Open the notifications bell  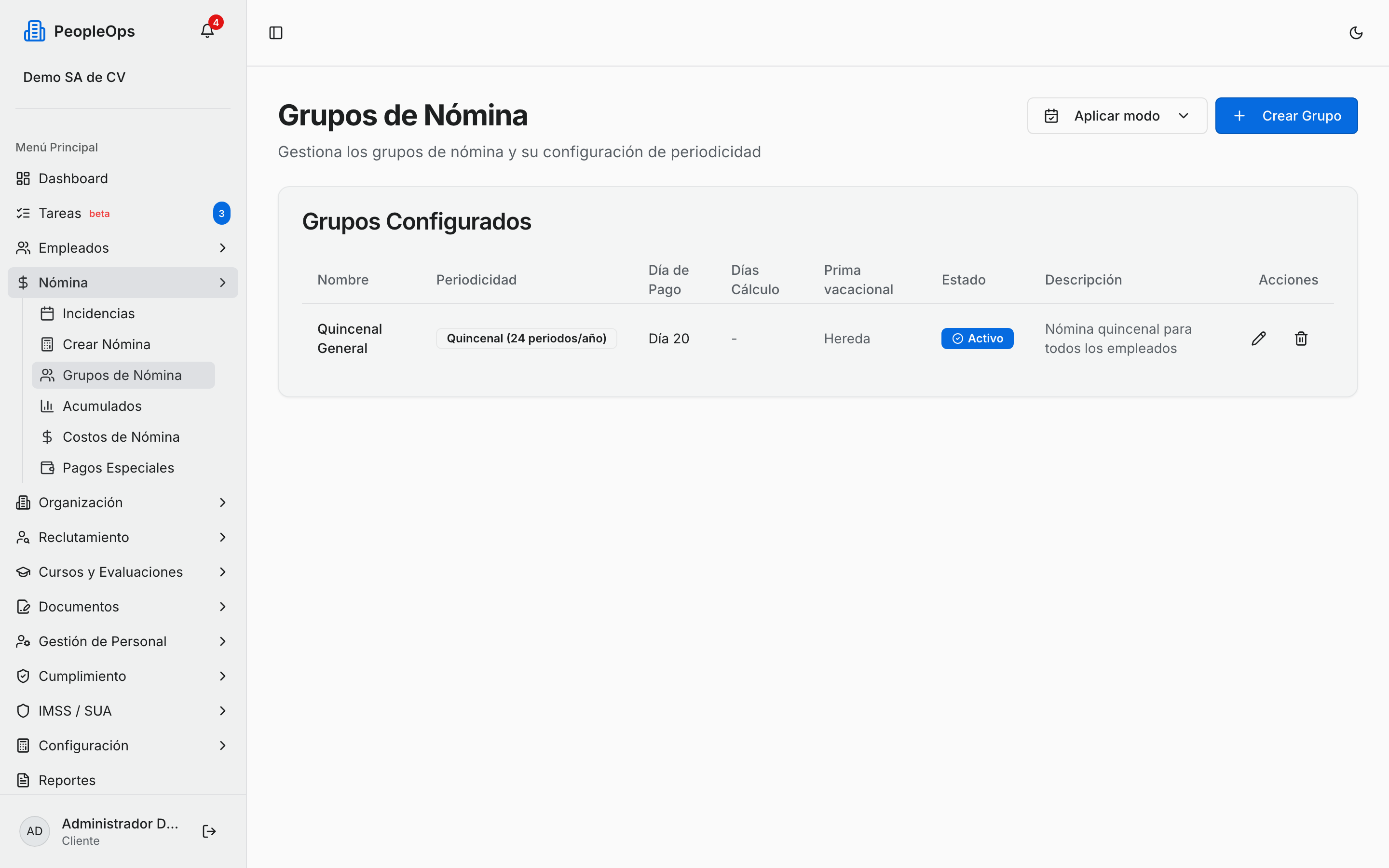click(x=207, y=31)
